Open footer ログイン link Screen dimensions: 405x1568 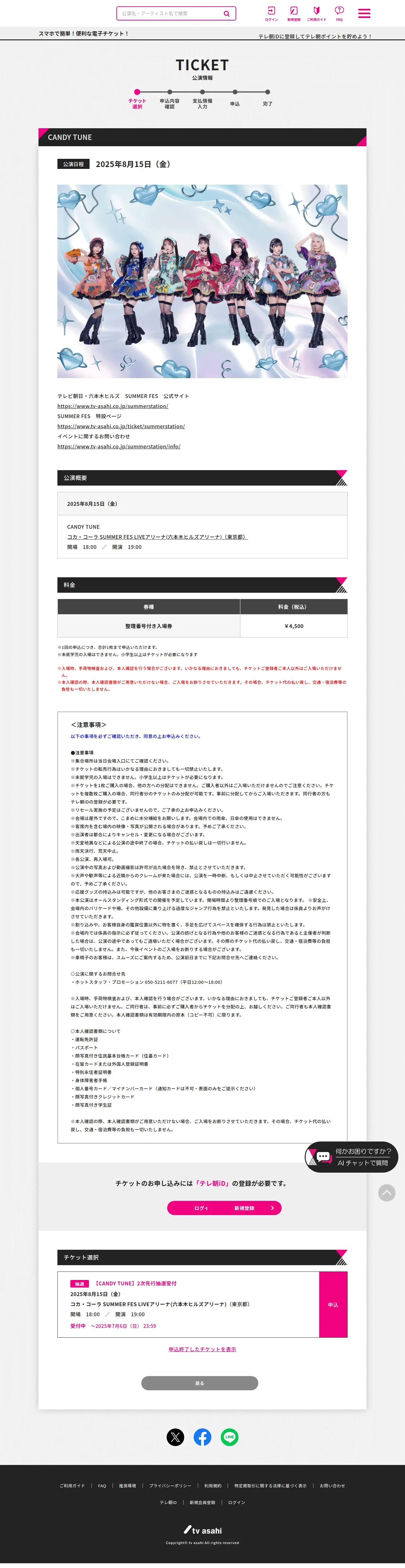237,1502
